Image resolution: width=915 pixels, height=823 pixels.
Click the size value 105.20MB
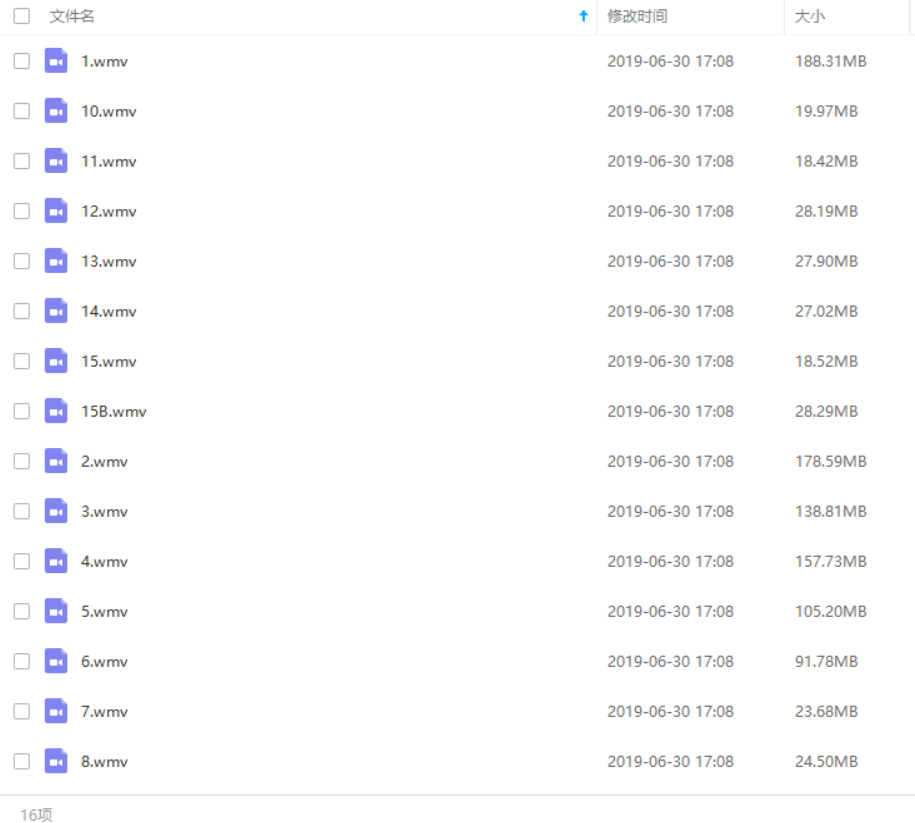[830, 612]
